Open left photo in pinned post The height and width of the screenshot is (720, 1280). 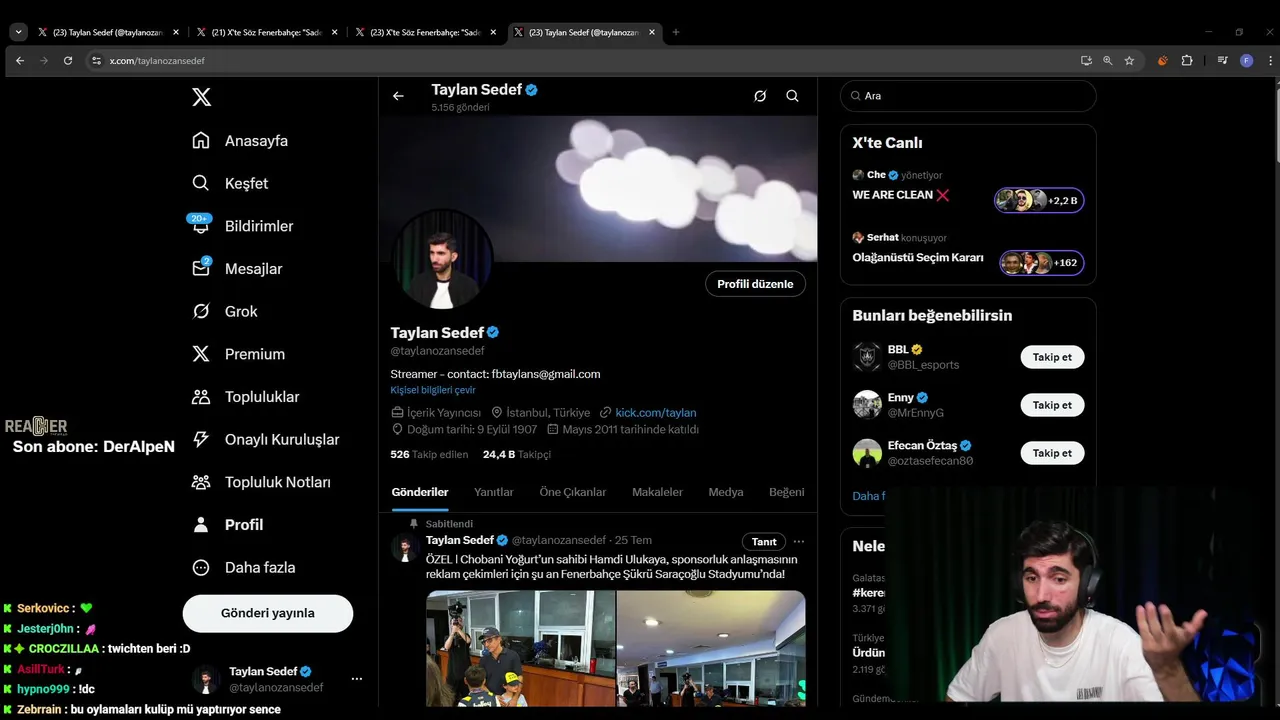pos(521,648)
